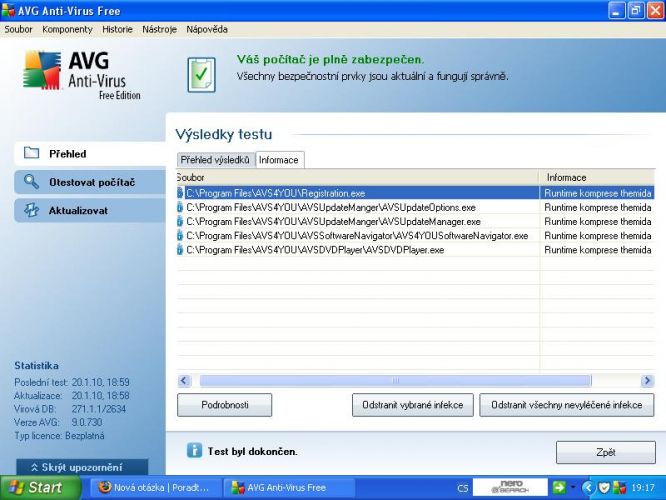Open the Nápověda menu

pyautogui.click(x=207, y=29)
